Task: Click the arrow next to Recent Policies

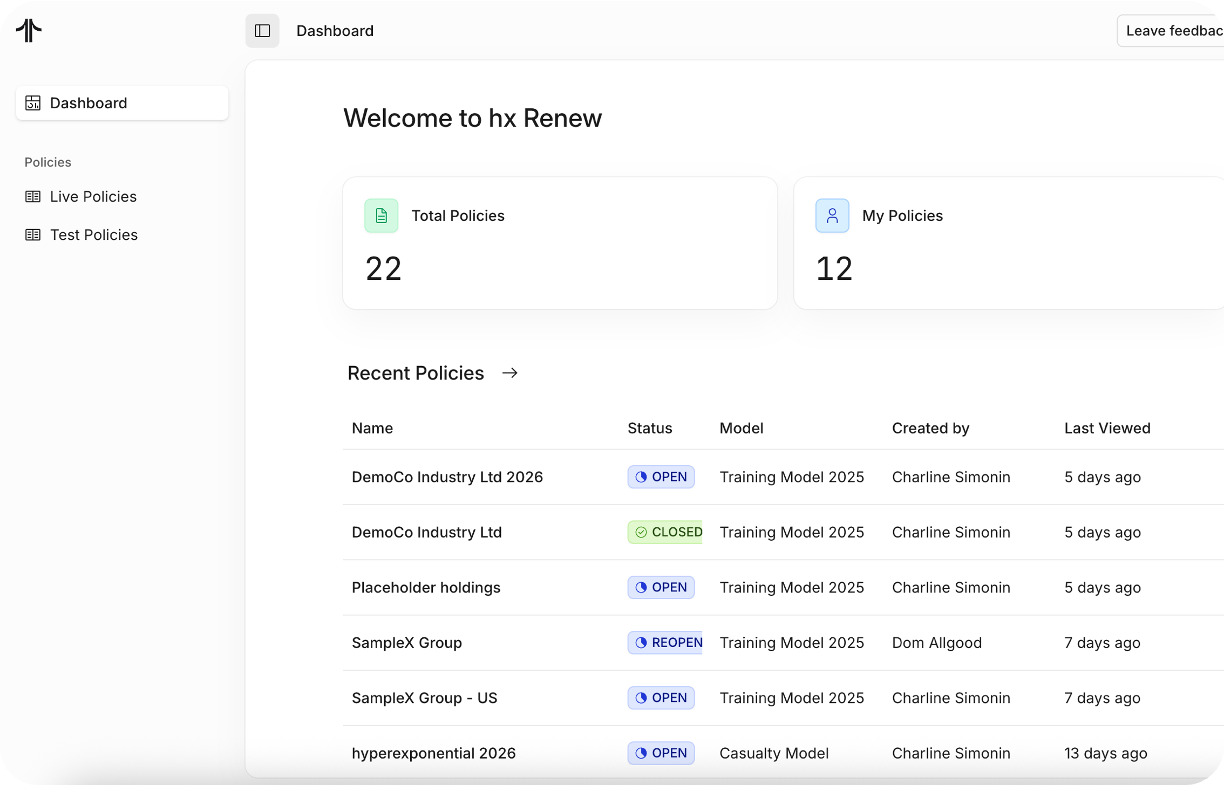Action: (x=510, y=373)
